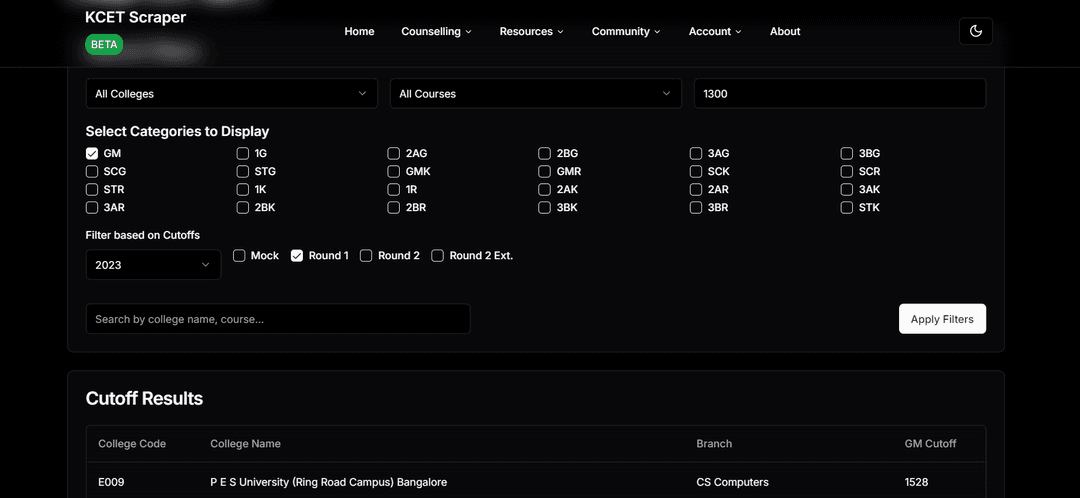Image resolution: width=1080 pixels, height=498 pixels.
Task: Expand the Resources menu
Action: click(x=531, y=31)
